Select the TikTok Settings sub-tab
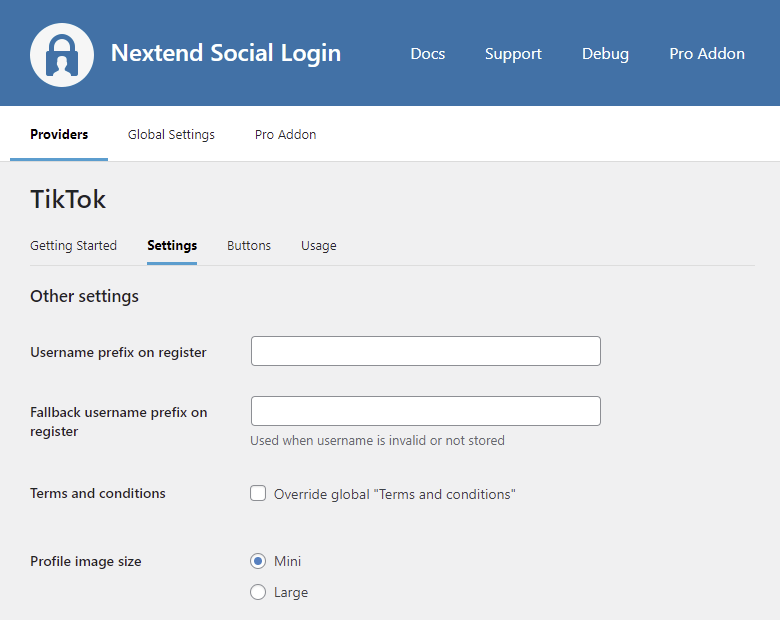Viewport: 780px width, 620px height. click(x=172, y=245)
